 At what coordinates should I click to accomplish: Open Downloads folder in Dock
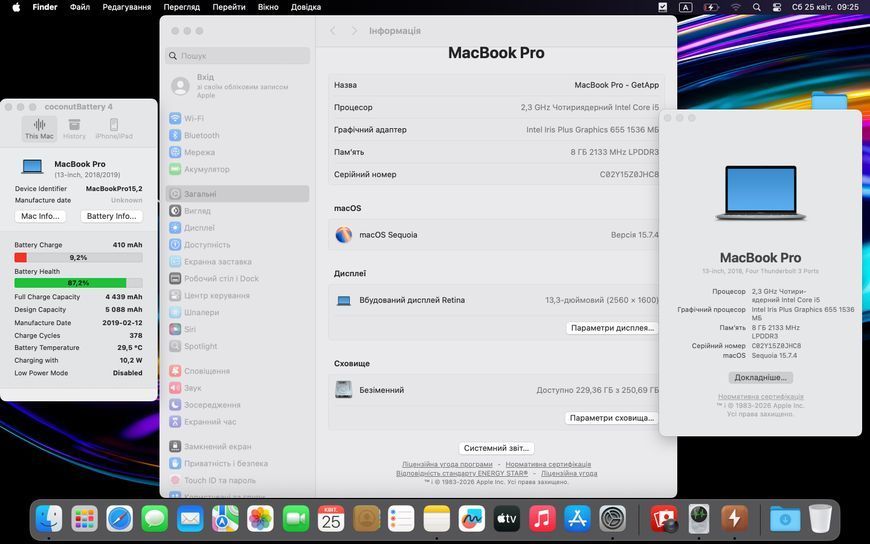[x=785, y=518]
